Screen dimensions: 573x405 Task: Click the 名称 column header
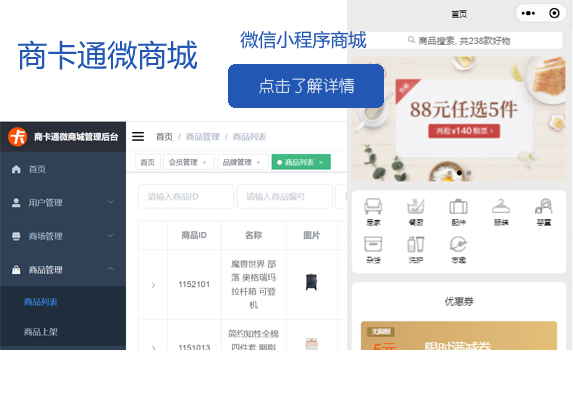click(254, 235)
